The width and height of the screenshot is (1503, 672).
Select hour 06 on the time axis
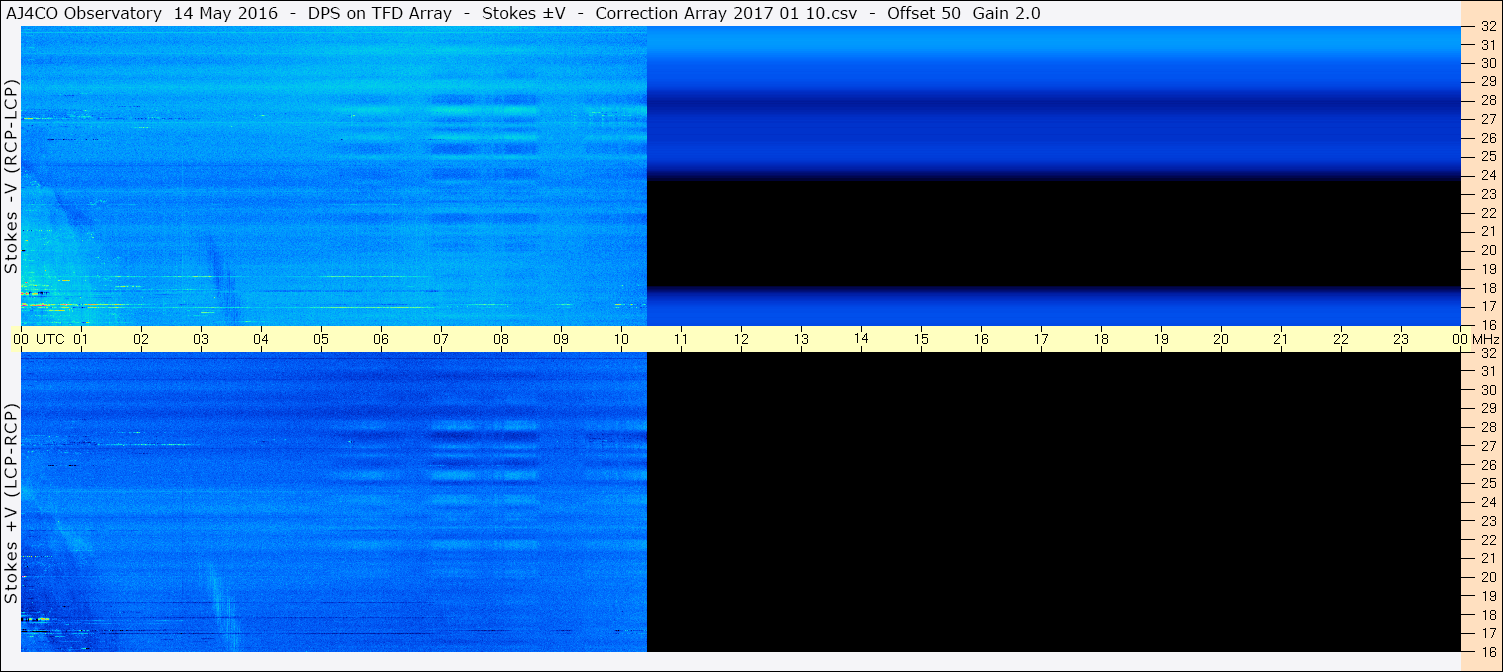click(x=381, y=339)
